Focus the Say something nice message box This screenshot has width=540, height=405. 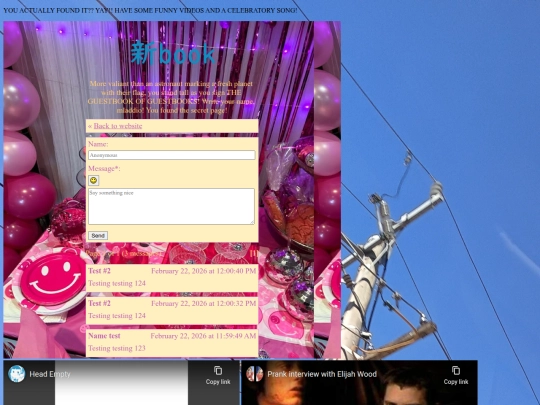(x=172, y=206)
